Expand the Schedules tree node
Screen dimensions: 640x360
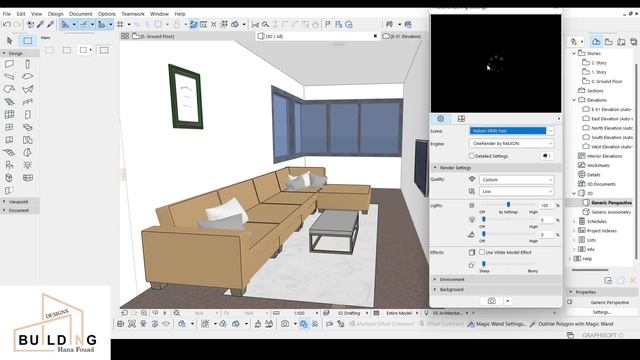coord(574,222)
